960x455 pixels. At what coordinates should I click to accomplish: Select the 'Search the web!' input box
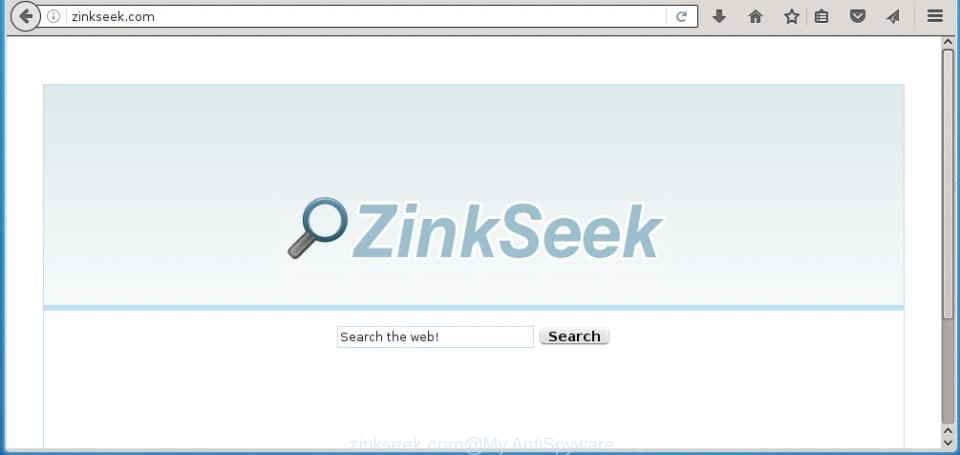[x=435, y=337]
